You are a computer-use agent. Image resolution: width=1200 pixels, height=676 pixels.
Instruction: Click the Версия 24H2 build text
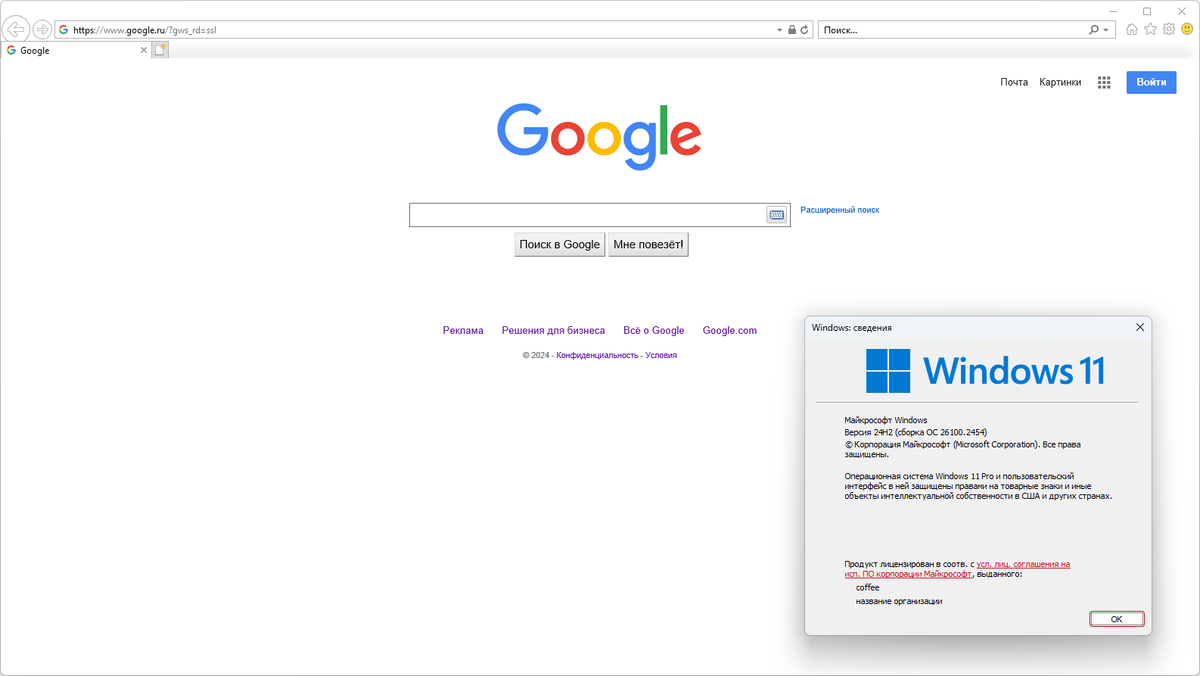click(x=917, y=432)
